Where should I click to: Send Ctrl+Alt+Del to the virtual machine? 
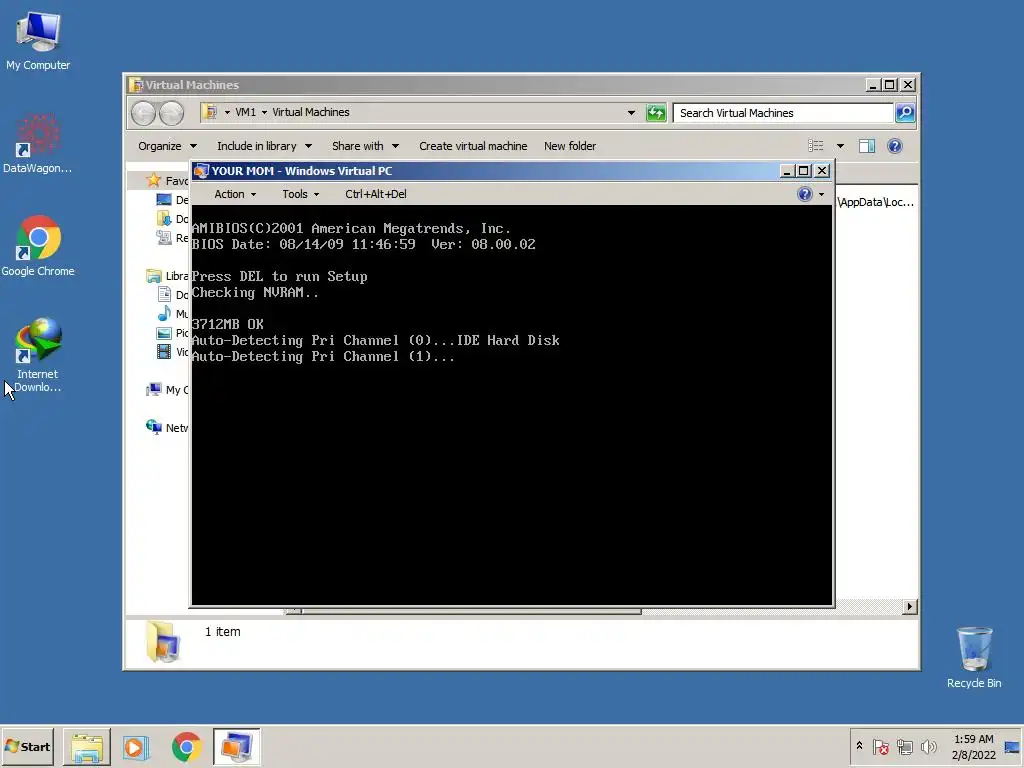click(x=376, y=194)
